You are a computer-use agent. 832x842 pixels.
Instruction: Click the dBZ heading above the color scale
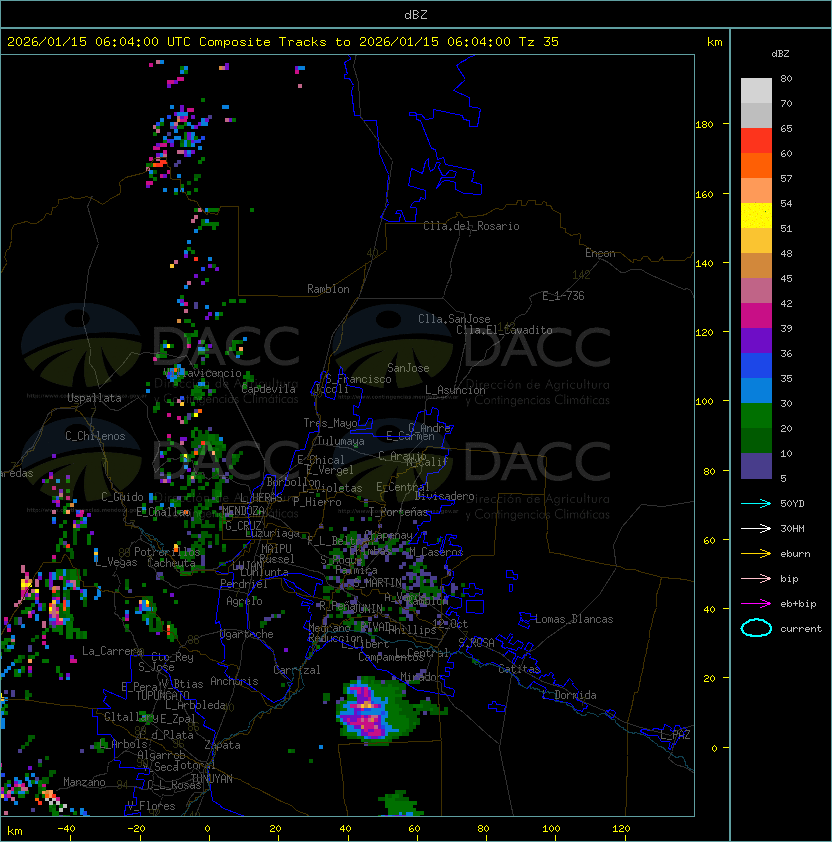click(x=780, y=54)
